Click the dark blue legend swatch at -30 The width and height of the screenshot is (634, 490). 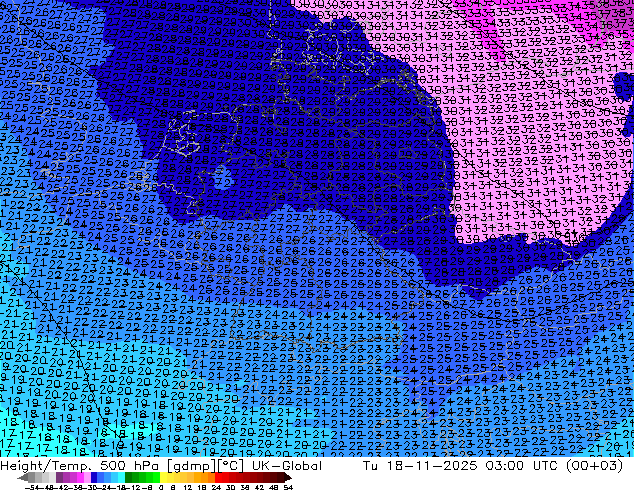pos(94,477)
